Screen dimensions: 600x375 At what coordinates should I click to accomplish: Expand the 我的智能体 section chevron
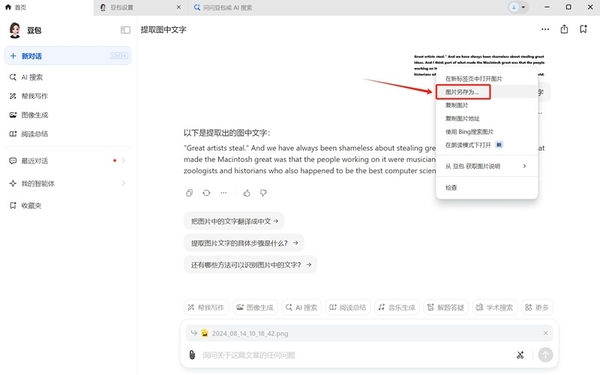(124, 183)
